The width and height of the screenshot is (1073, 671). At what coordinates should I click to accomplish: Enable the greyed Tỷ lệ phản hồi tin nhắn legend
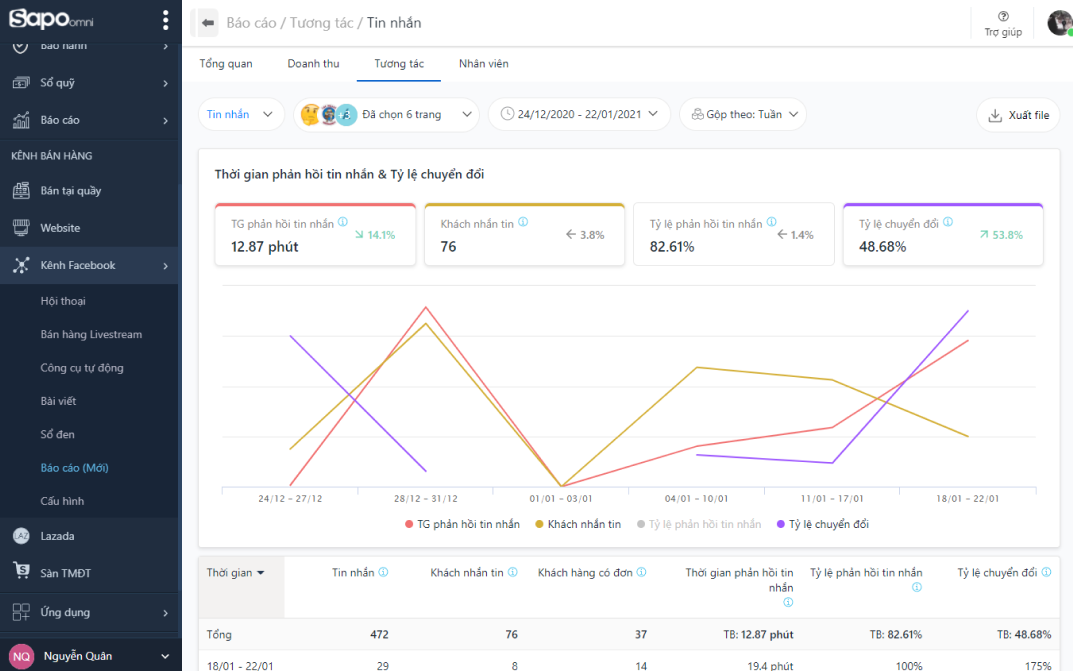pos(698,524)
